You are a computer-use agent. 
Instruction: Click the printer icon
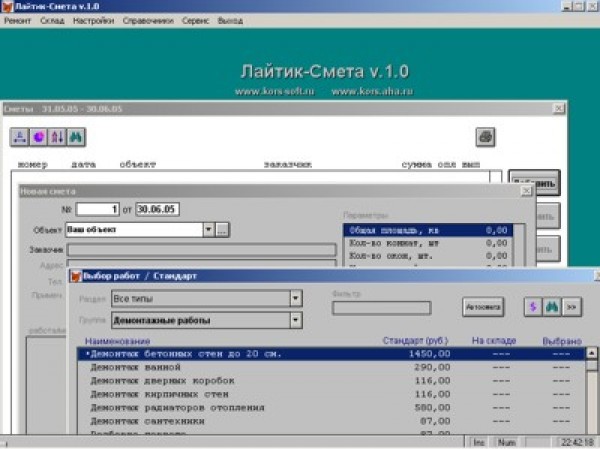click(x=485, y=136)
